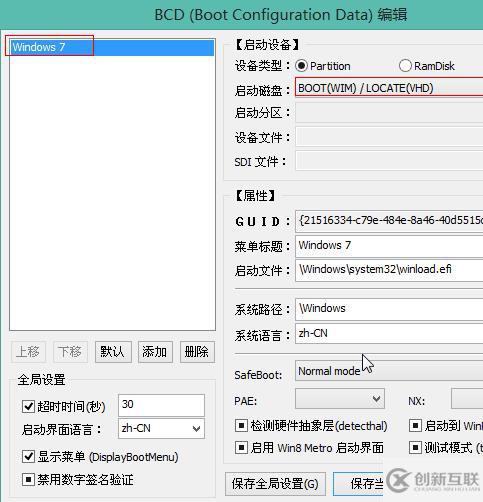483x502 pixels.
Task: Click 保存全局设置(G) button
Action: pos(275,484)
